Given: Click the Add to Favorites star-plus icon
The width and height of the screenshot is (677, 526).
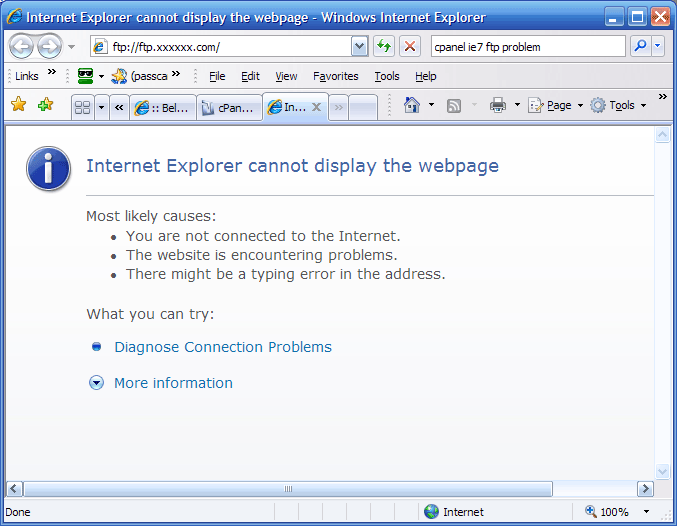Looking at the screenshot, I should [45, 104].
